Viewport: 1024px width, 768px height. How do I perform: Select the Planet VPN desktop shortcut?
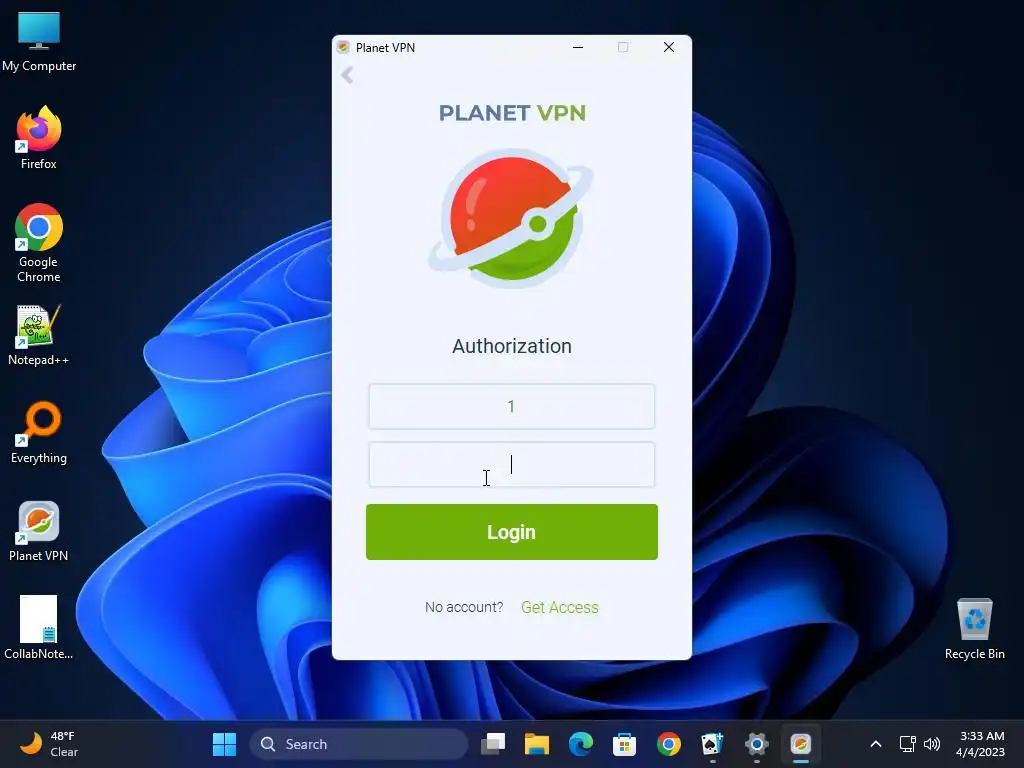39,531
